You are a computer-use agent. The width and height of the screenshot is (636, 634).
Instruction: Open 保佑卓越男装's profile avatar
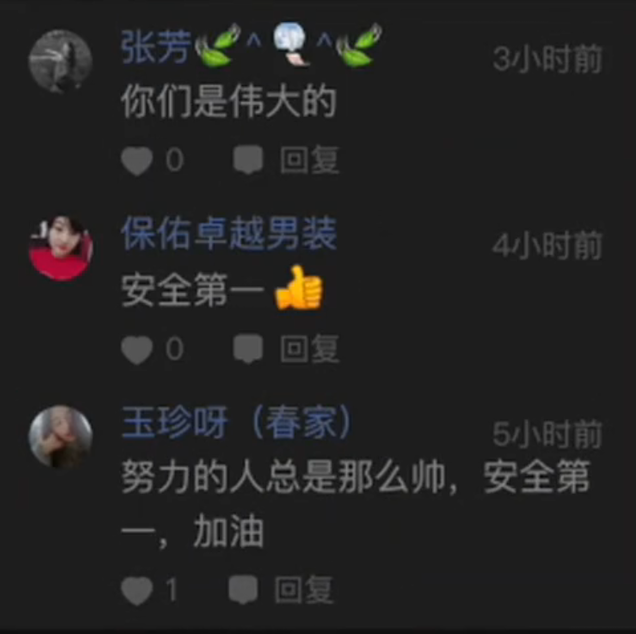pos(61,248)
